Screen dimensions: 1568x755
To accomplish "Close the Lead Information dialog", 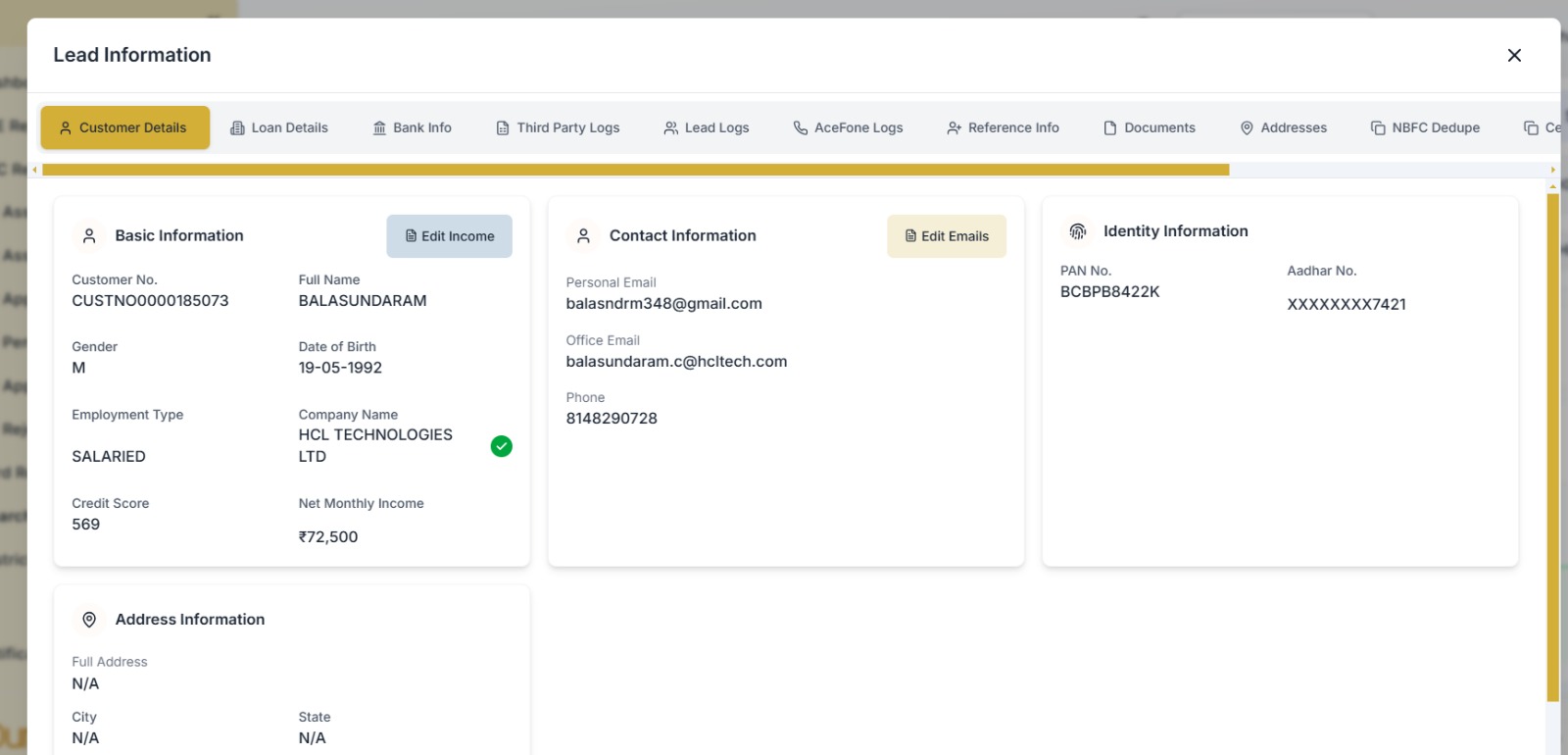I will (1514, 56).
